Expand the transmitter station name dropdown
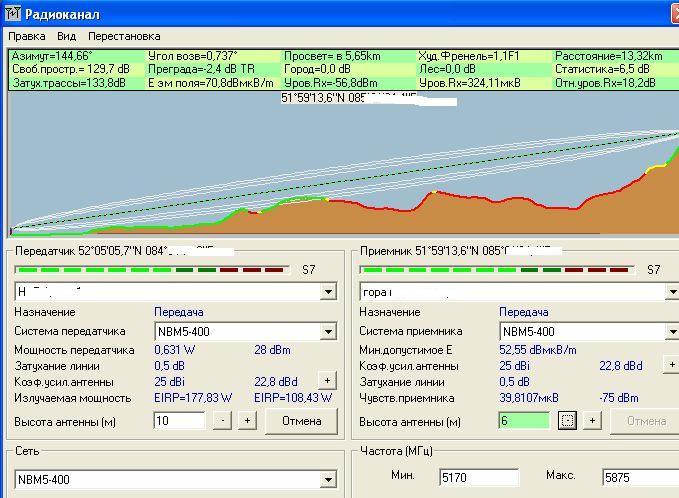 [328, 292]
